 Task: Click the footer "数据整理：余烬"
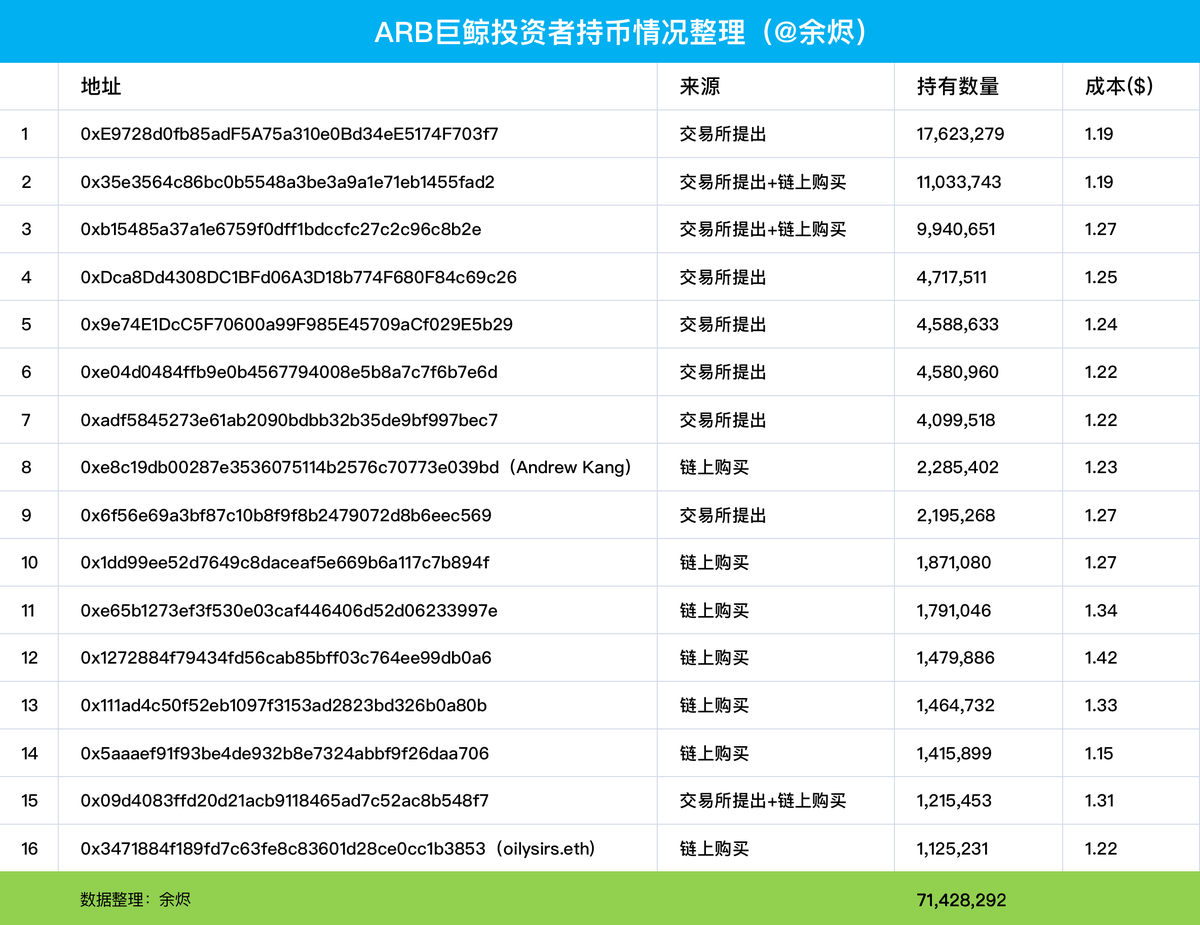tap(135, 899)
